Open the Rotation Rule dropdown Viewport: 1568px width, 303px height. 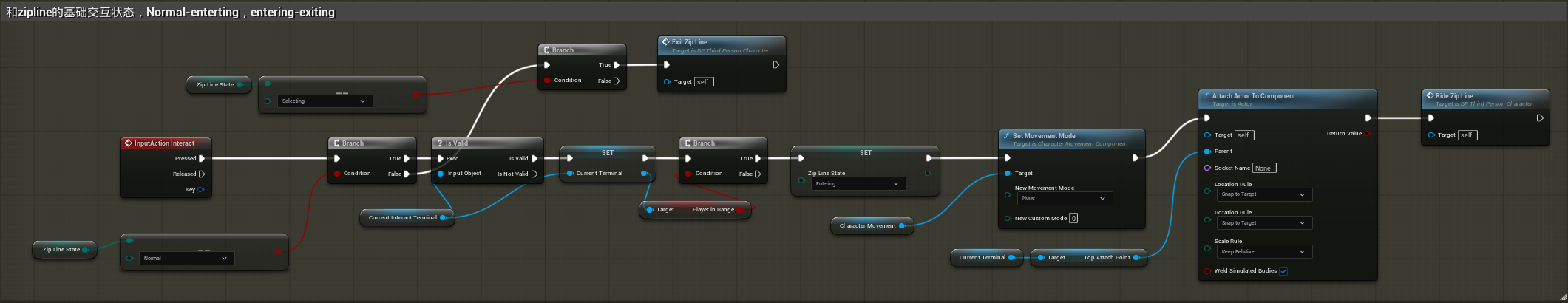[1265, 222]
